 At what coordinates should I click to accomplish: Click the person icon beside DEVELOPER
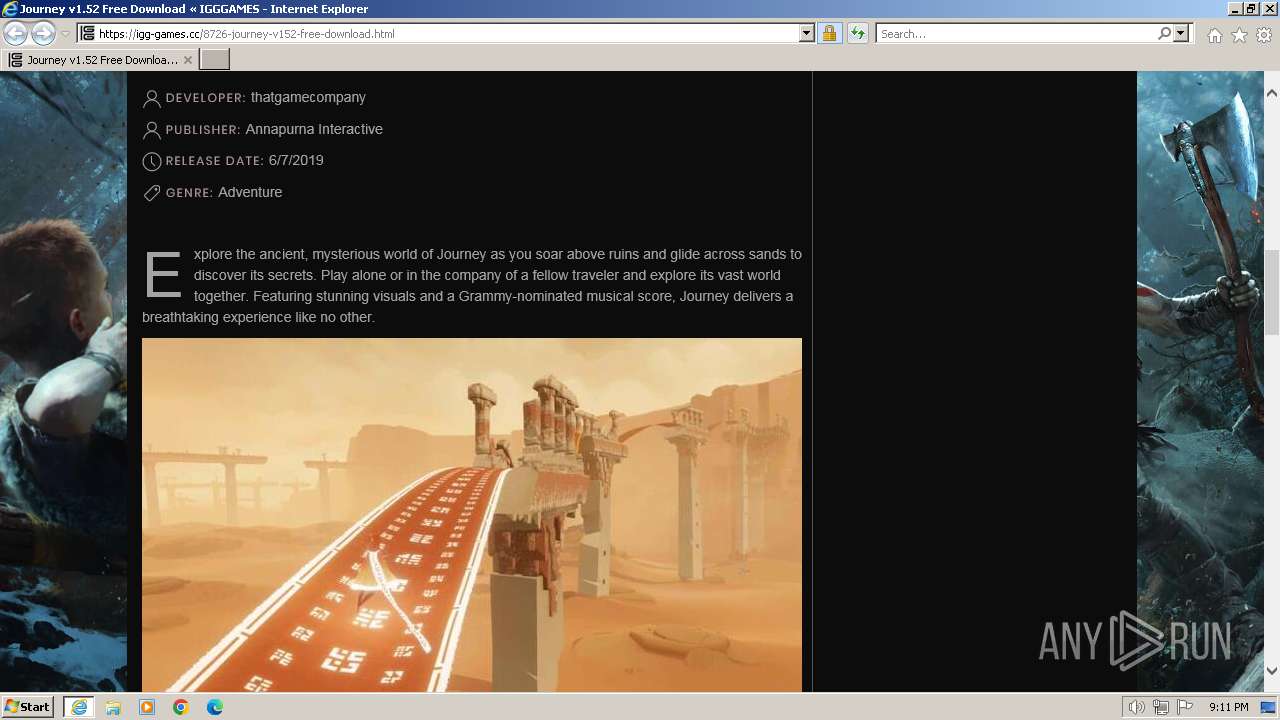(152, 98)
